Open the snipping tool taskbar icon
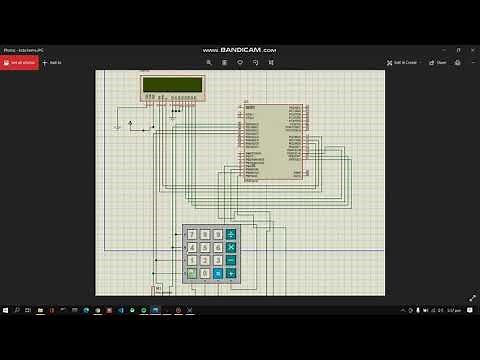Image resolution: width=480 pixels, height=360 pixels. click(190, 310)
